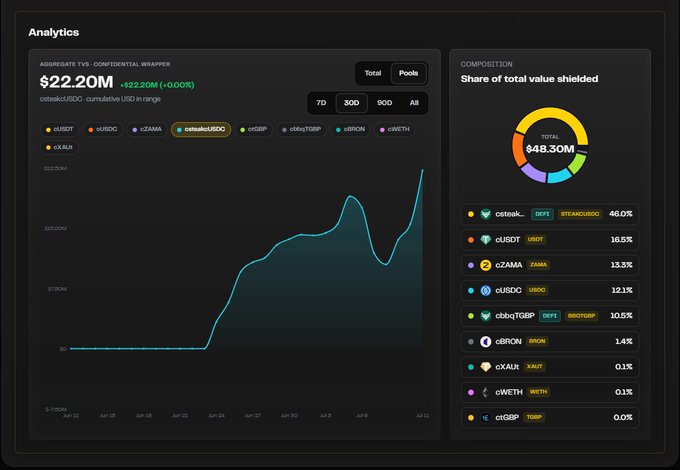Click the cUSDT Tether token icon

pos(486,239)
